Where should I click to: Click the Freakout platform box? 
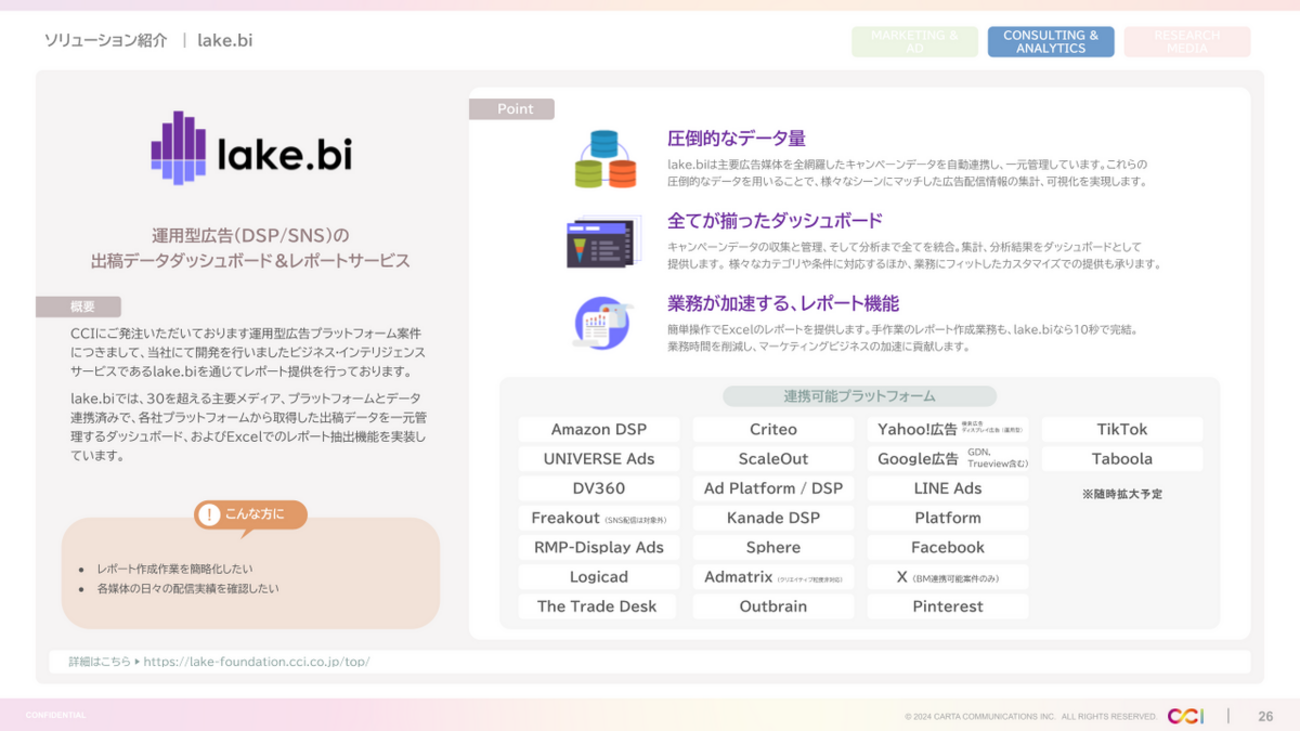599,518
